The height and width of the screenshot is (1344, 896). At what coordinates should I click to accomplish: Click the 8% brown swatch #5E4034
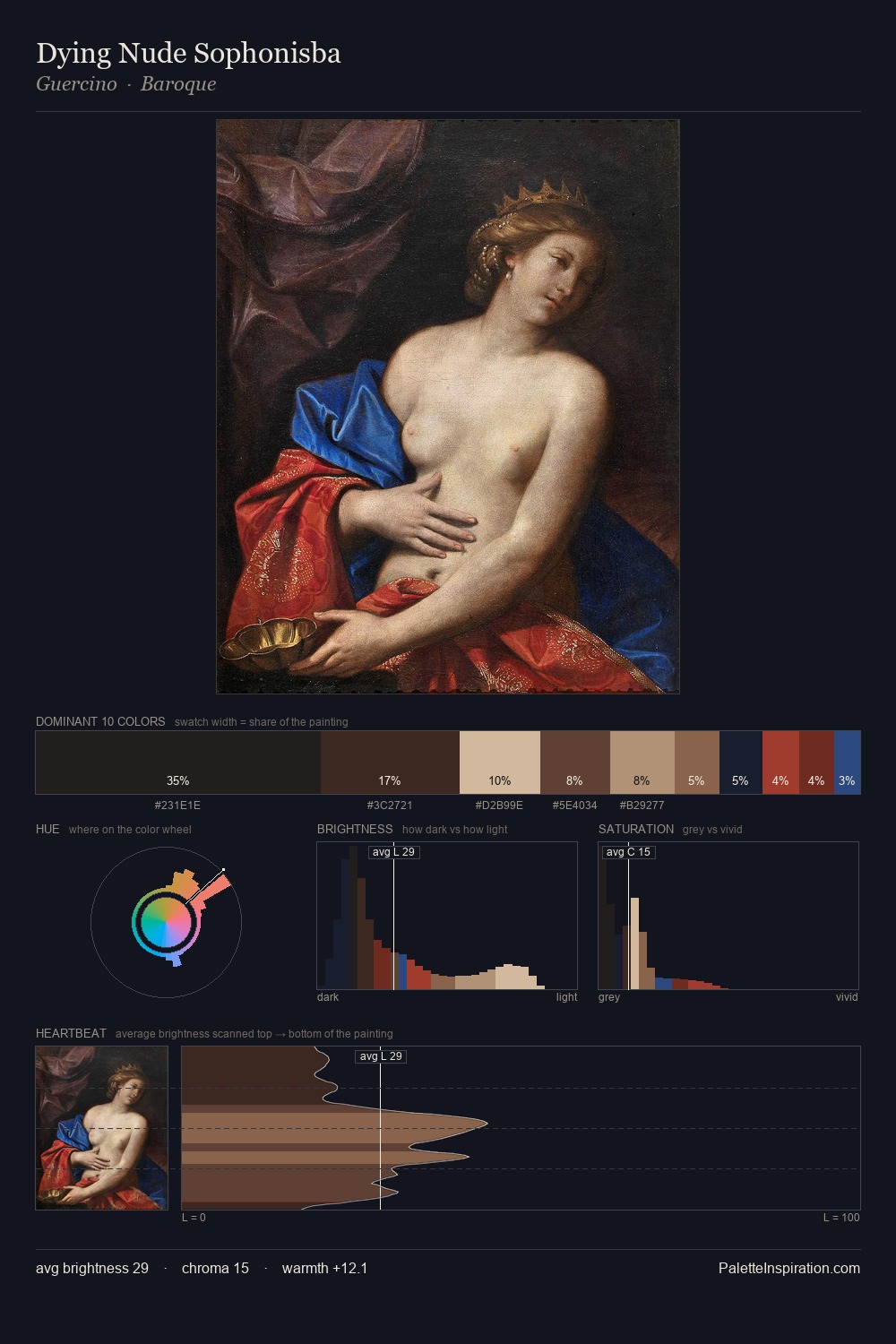pyautogui.click(x=575, y=762)
